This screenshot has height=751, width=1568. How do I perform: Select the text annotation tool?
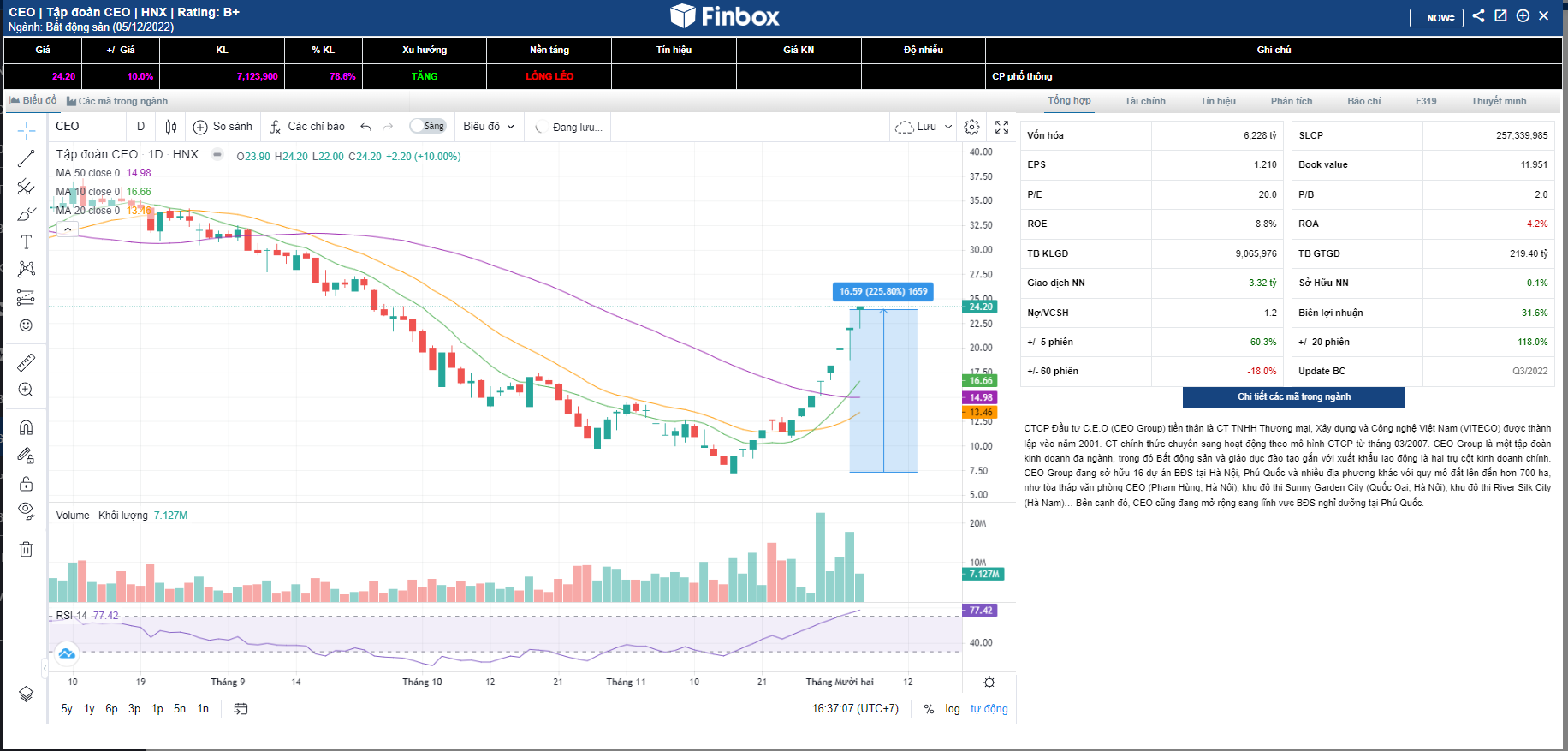[27, 242]
